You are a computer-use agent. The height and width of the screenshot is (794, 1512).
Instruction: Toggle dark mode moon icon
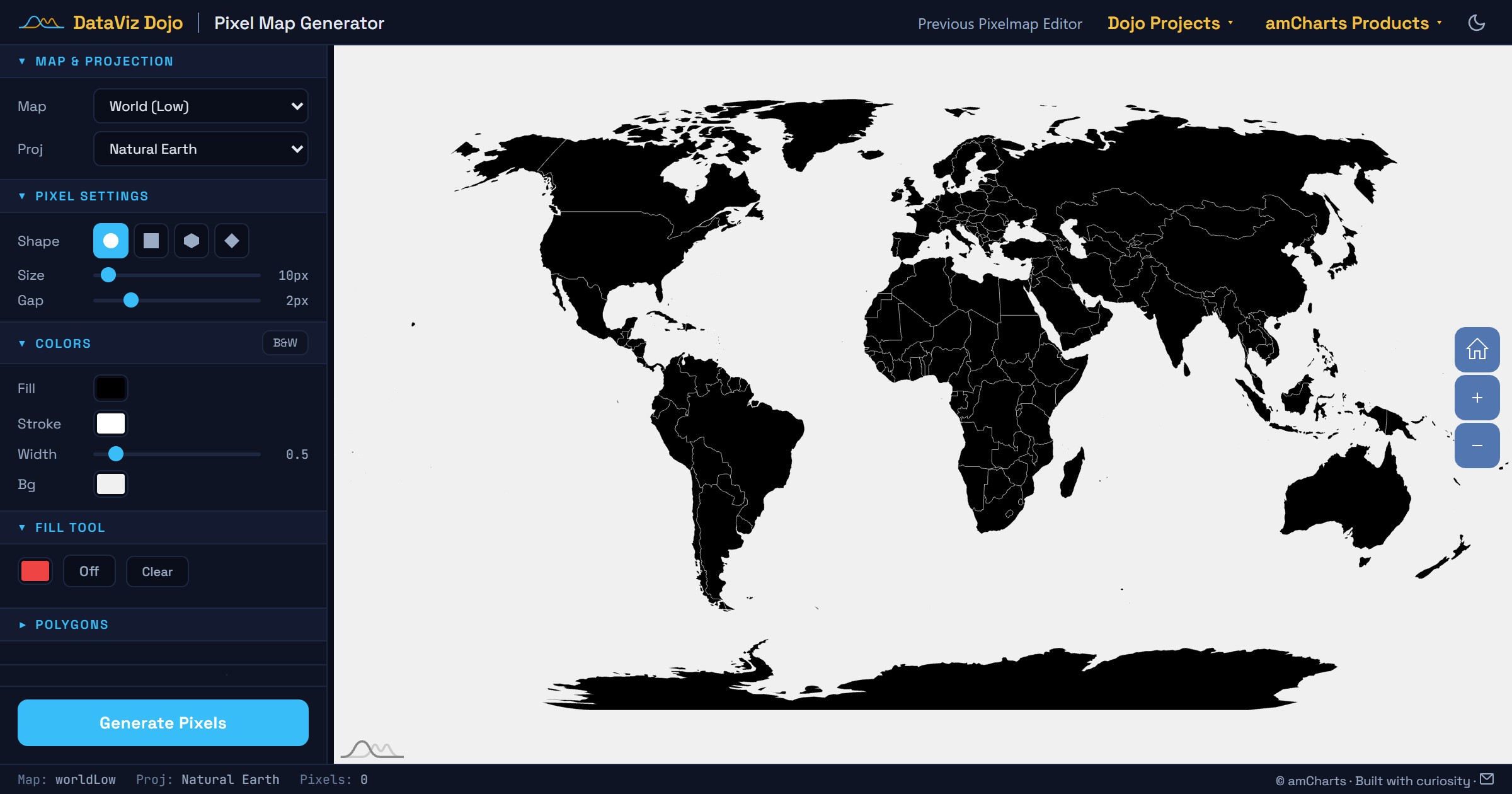pyautogui.click(x=1477, y=23)
